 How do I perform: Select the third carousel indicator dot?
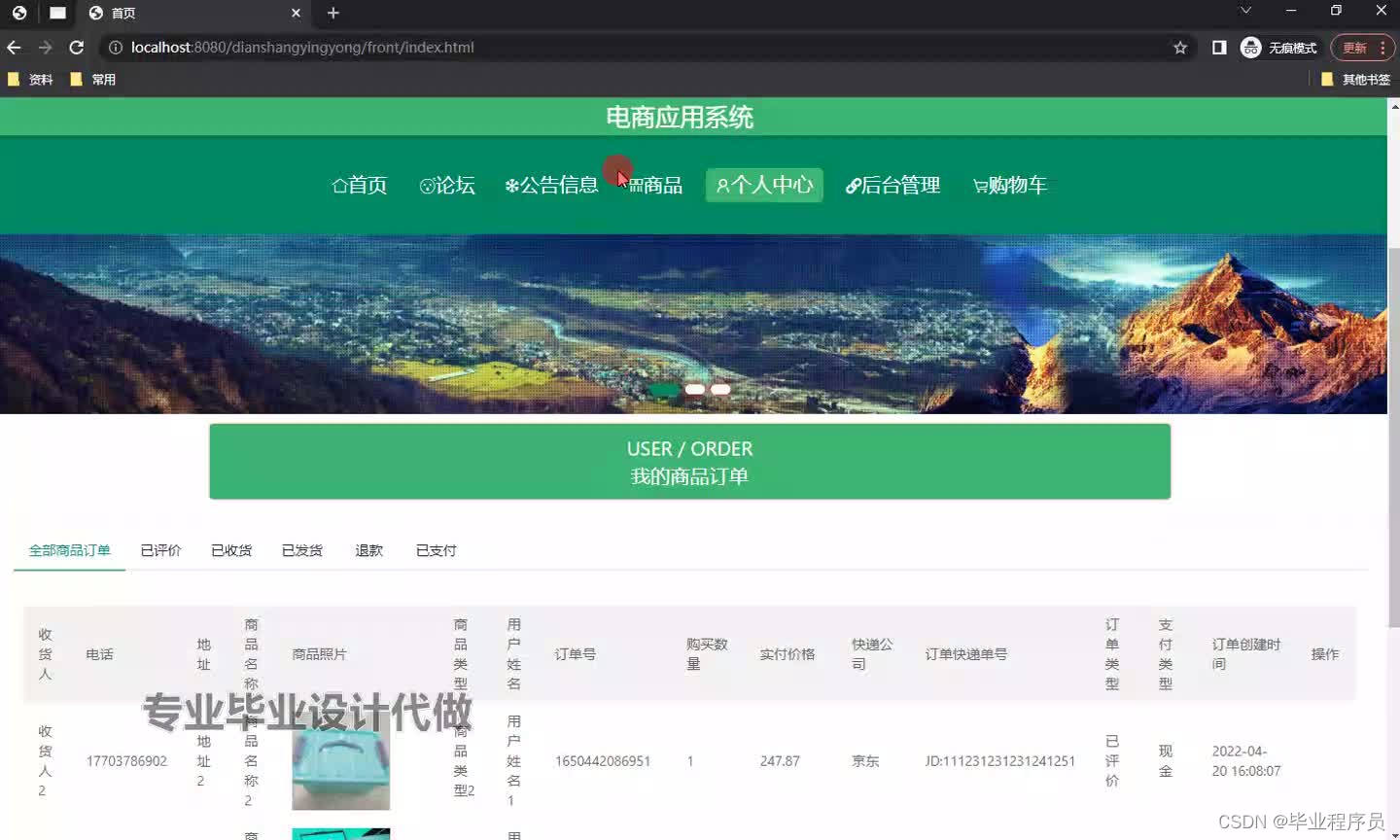pyautogui.click(x=720, y=389)
